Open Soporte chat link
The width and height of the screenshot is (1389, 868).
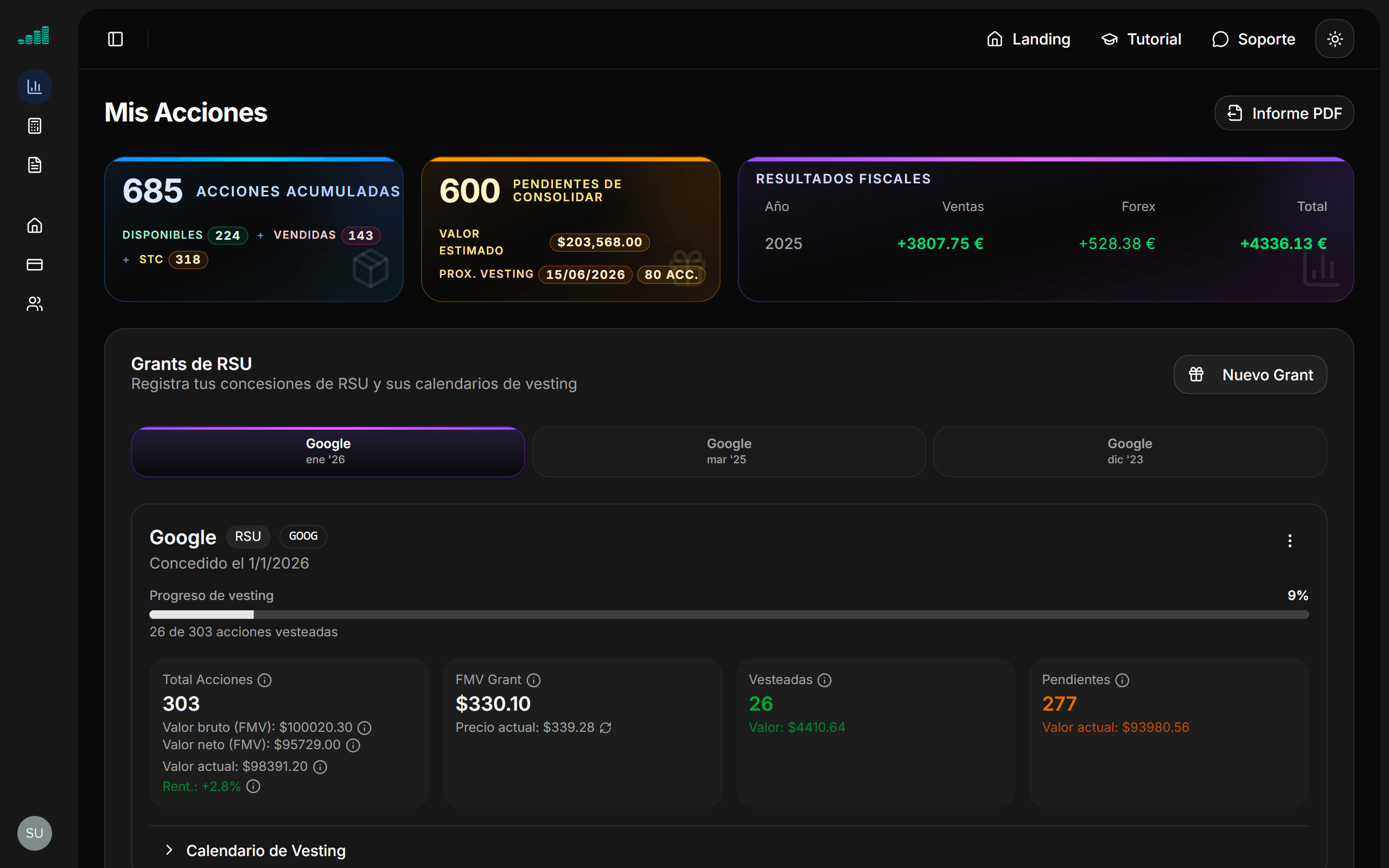(x=1253, y=39)
